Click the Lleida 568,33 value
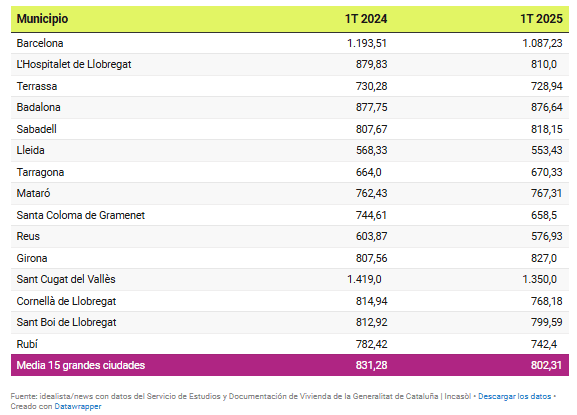 [x=371, y=150]
